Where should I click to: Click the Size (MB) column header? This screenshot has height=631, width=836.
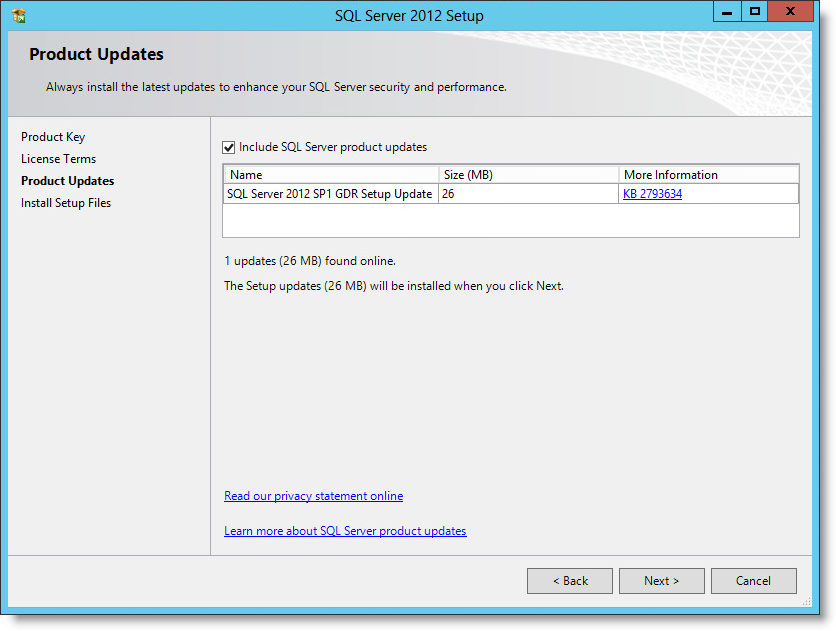click(529, 175)
